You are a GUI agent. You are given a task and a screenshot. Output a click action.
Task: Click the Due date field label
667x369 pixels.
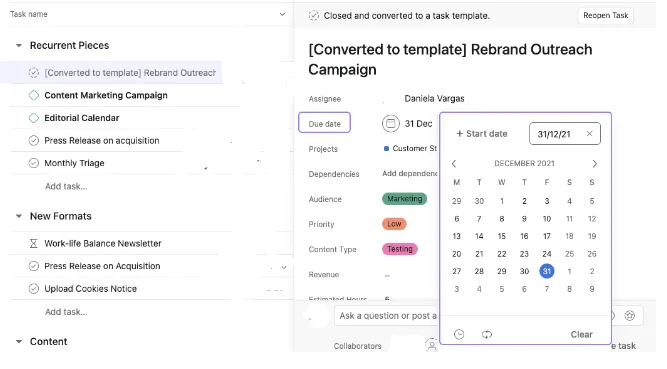pyautogui.click(x=325, y=123)
